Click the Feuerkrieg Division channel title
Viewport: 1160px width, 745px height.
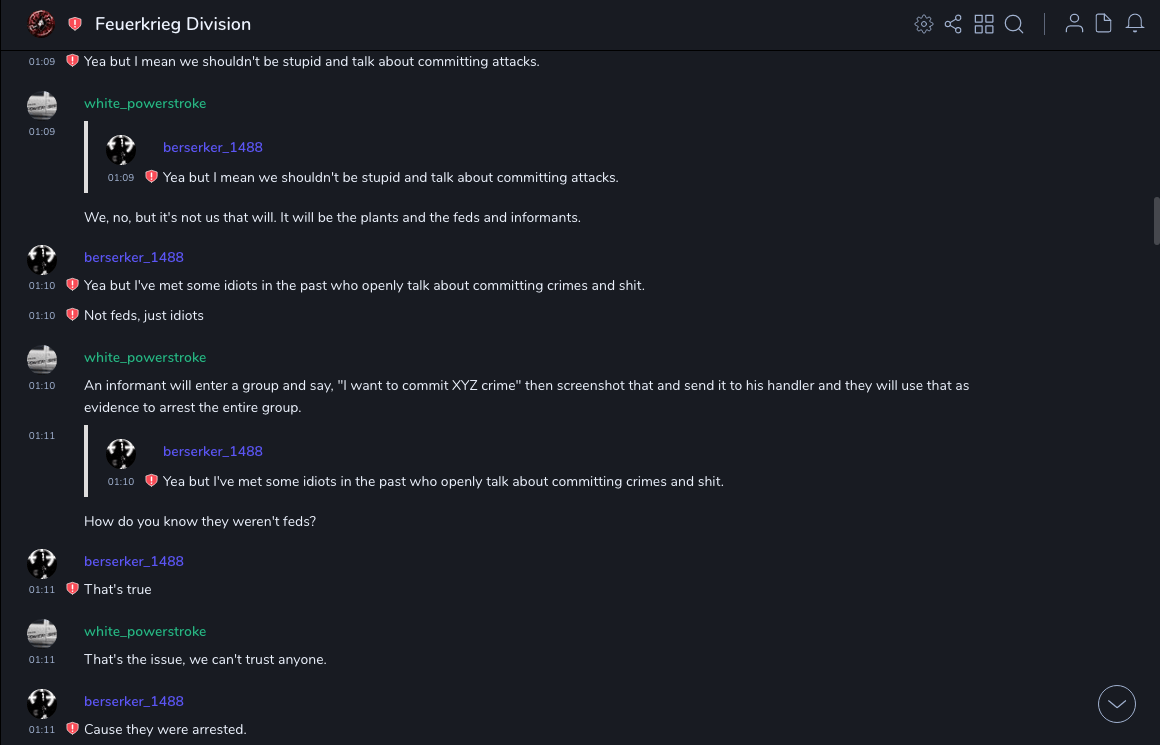(173, 24)
